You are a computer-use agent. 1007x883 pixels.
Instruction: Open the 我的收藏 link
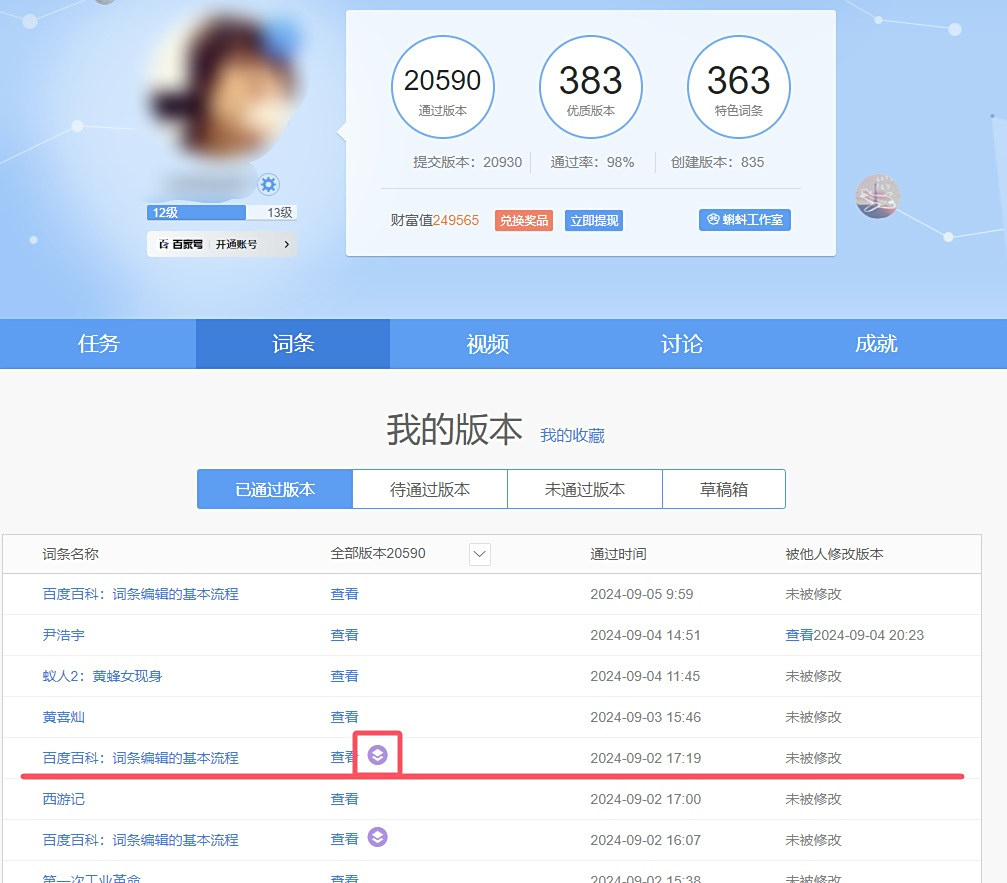pyautogui.click(x=572, y=435)
